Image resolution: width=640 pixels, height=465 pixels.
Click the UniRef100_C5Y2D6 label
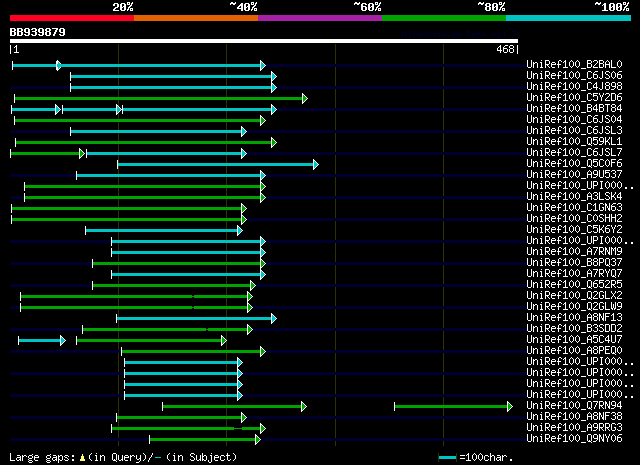pos(574,98)
